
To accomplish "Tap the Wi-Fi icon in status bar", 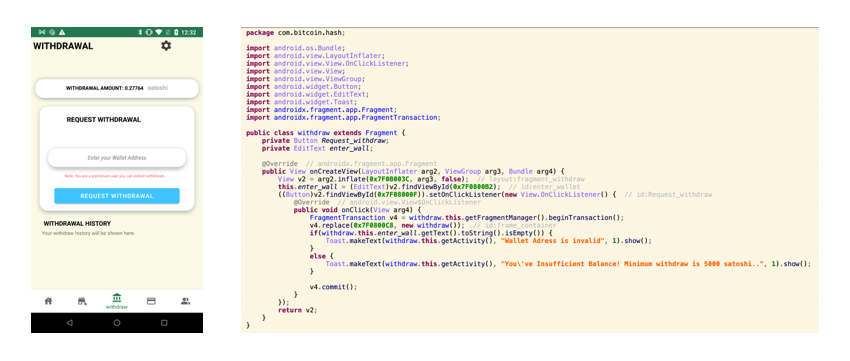I will [x=159, y=33].
